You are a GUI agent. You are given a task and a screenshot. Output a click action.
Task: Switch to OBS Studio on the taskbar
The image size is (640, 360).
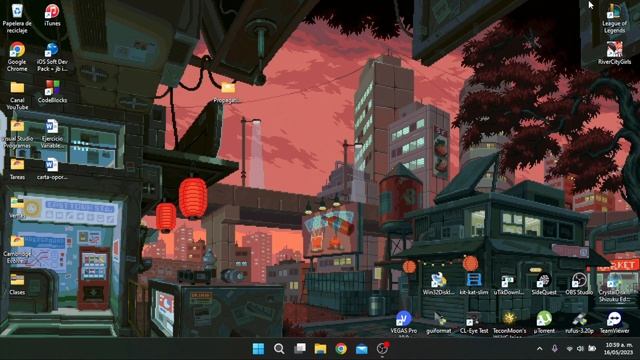tap(382, 349)
